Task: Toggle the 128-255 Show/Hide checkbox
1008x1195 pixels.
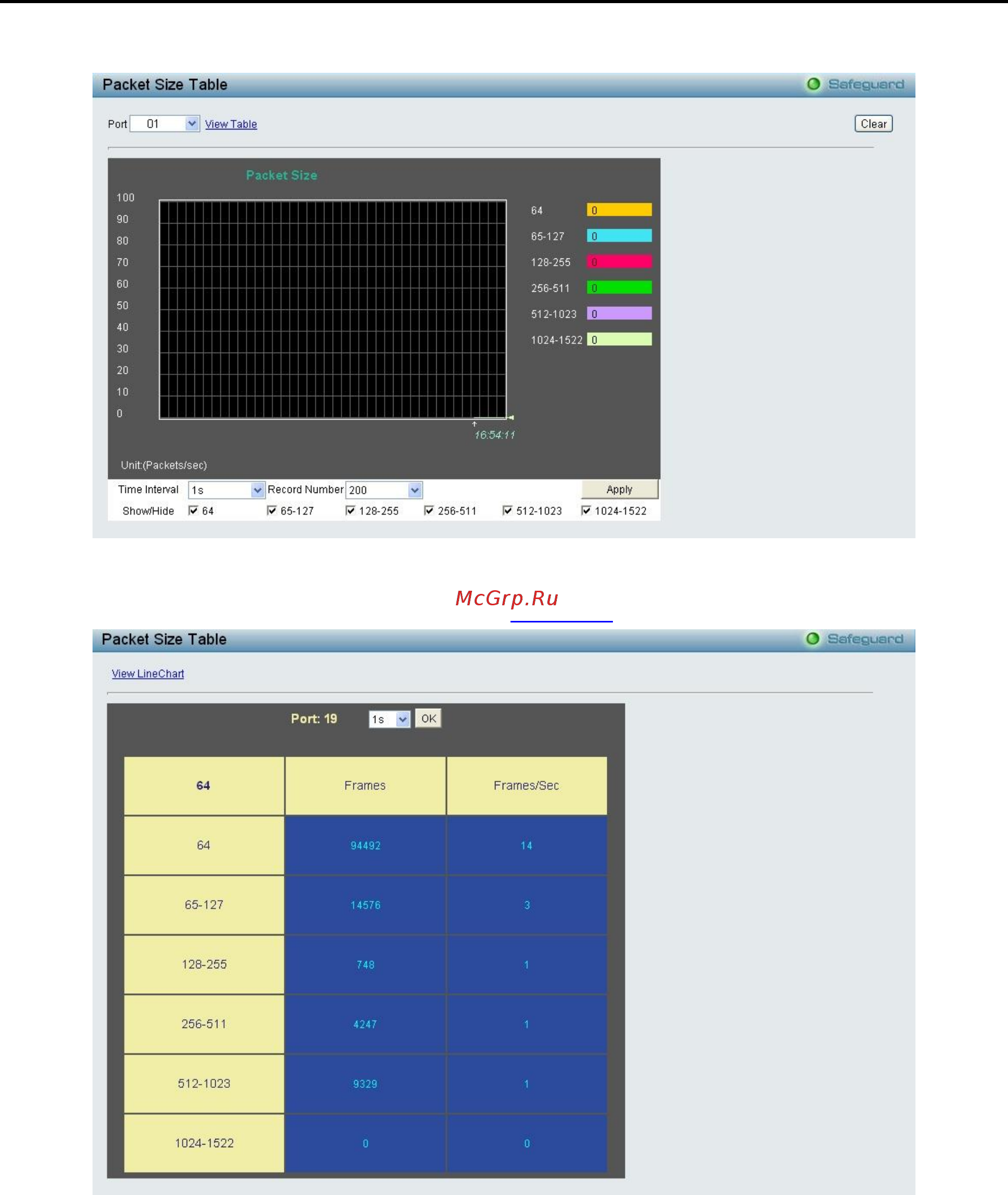Action: (x=350, y=510)
